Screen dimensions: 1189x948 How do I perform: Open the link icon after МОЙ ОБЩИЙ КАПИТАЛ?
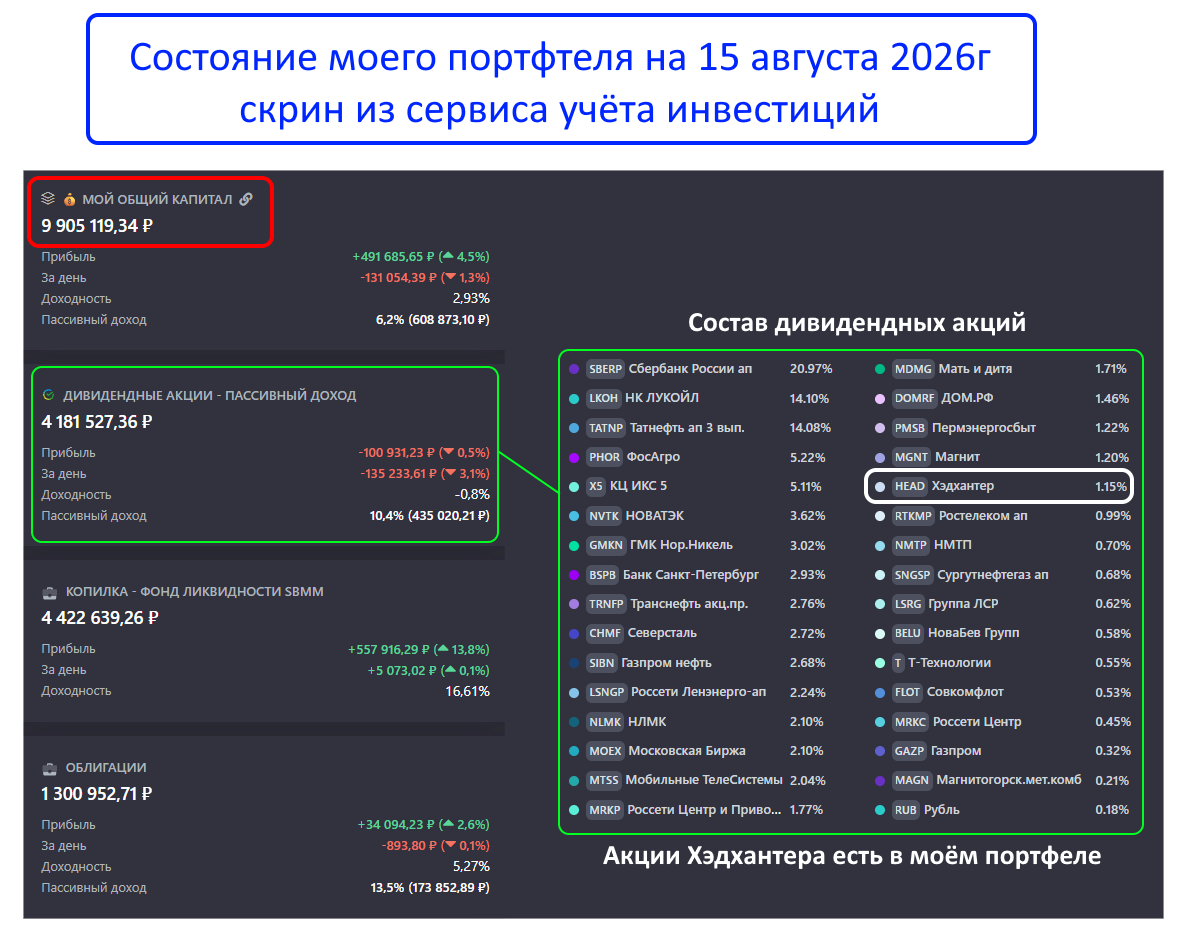pyautogui.click(x=246, y=199)
